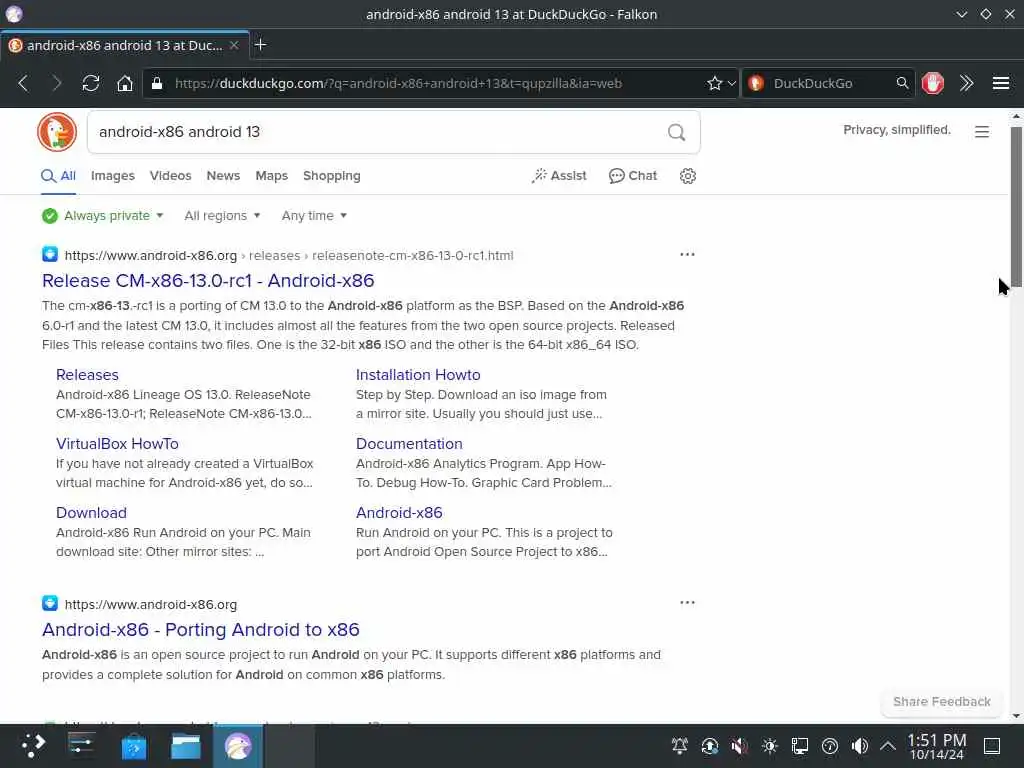This screenshot has width=1024, height=768.
Task: Open notifications bell in system tray
Action: click(x=679, y=745)
